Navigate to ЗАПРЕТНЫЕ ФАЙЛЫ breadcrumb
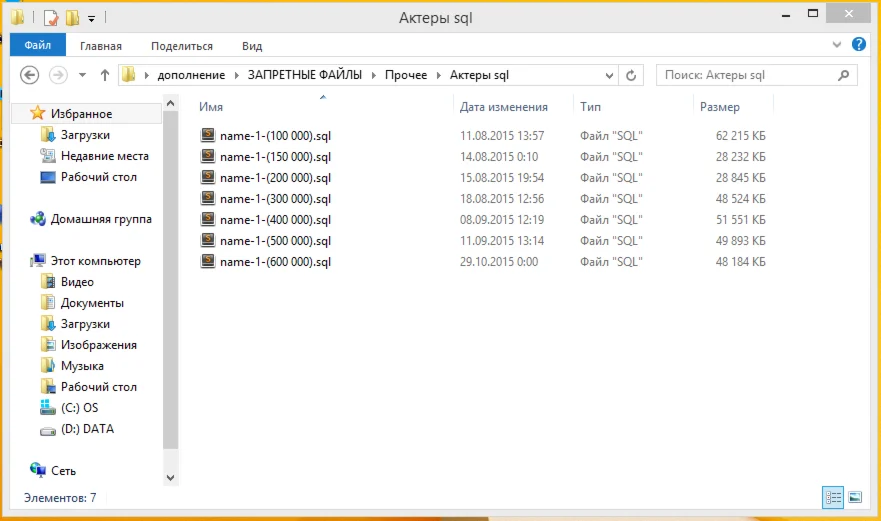This screenshot has height=521, width=881. [x=305, y=75]
